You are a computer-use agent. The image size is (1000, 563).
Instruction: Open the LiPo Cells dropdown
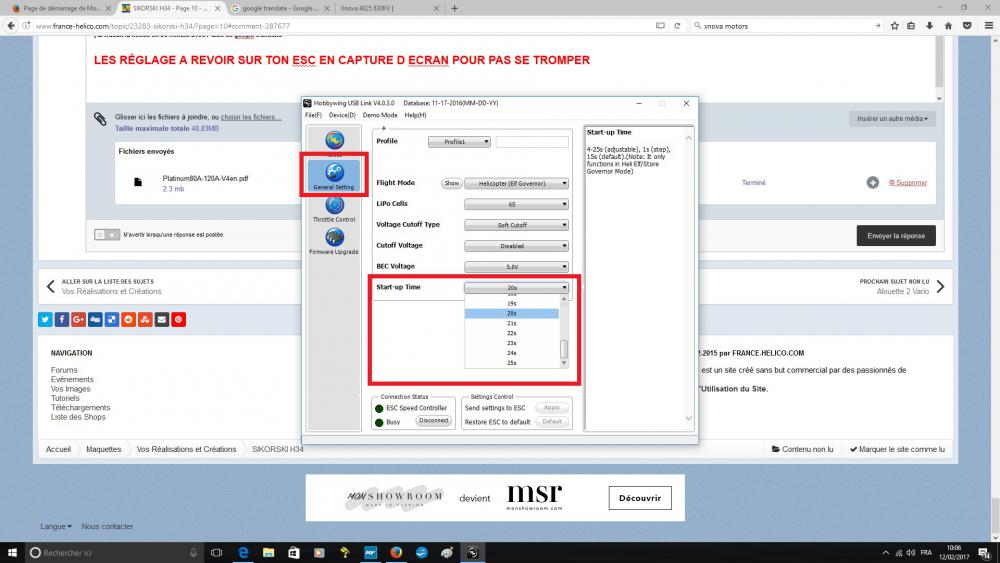coord(516,205)
